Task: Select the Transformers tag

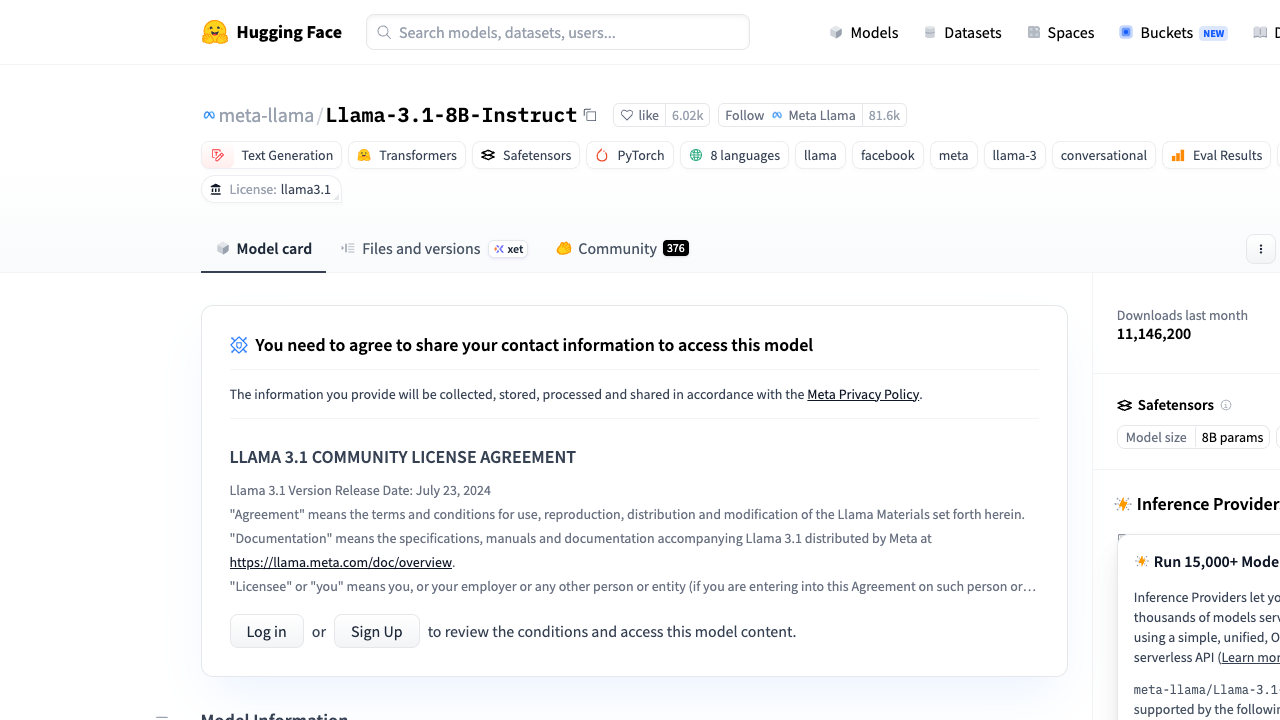Action: (407, 155)
